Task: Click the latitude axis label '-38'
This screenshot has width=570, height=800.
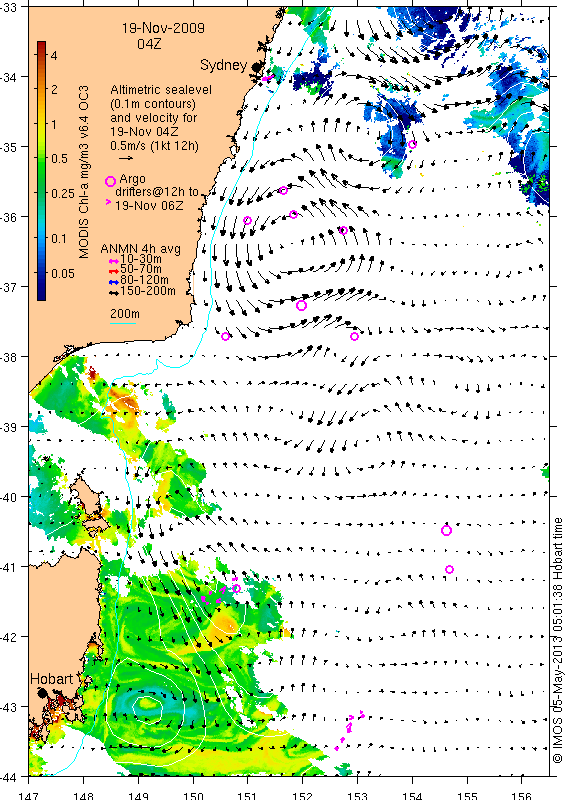Action: [x=8, y=357]
